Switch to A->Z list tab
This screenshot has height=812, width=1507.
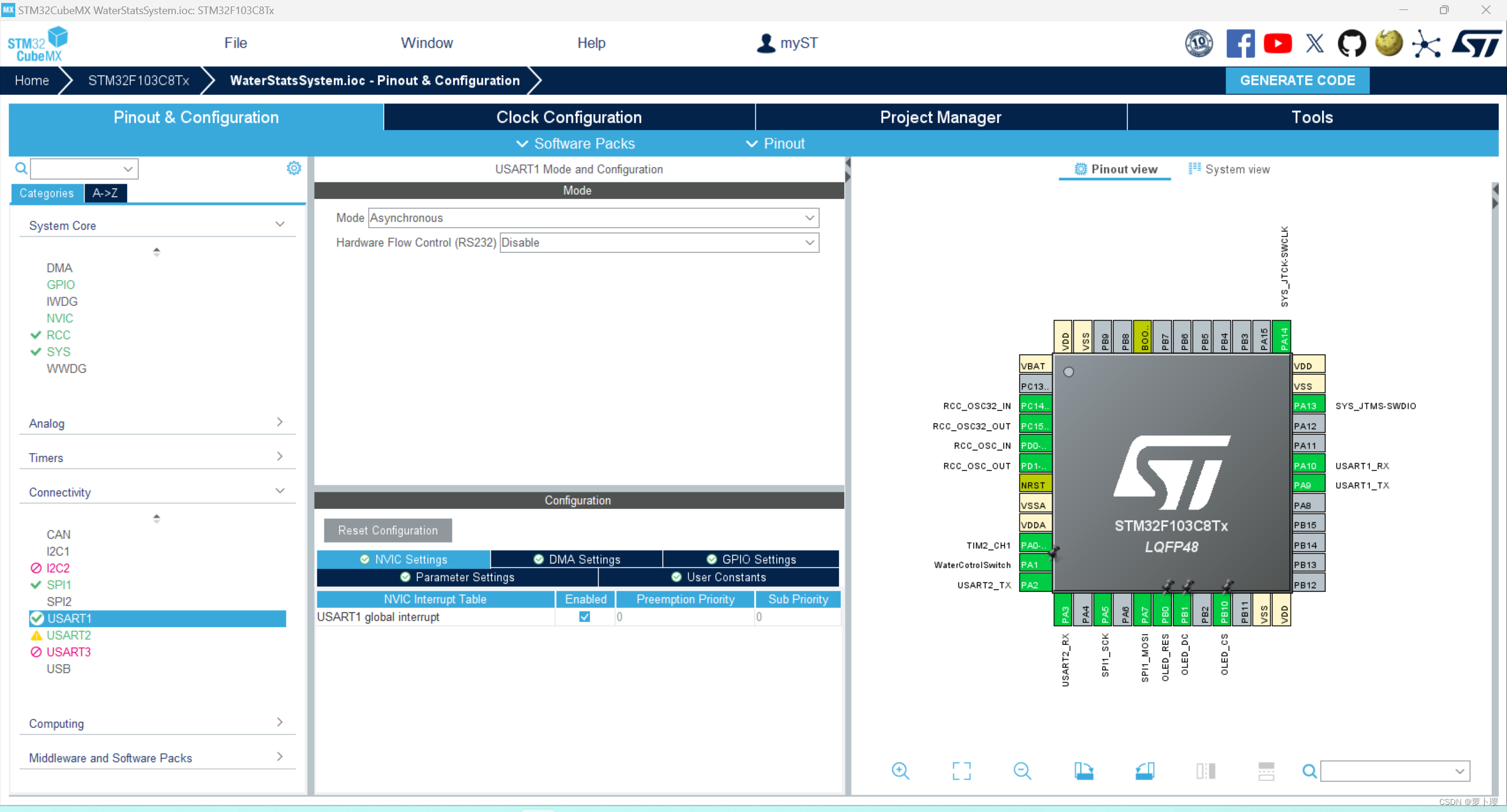coord(105,192)
